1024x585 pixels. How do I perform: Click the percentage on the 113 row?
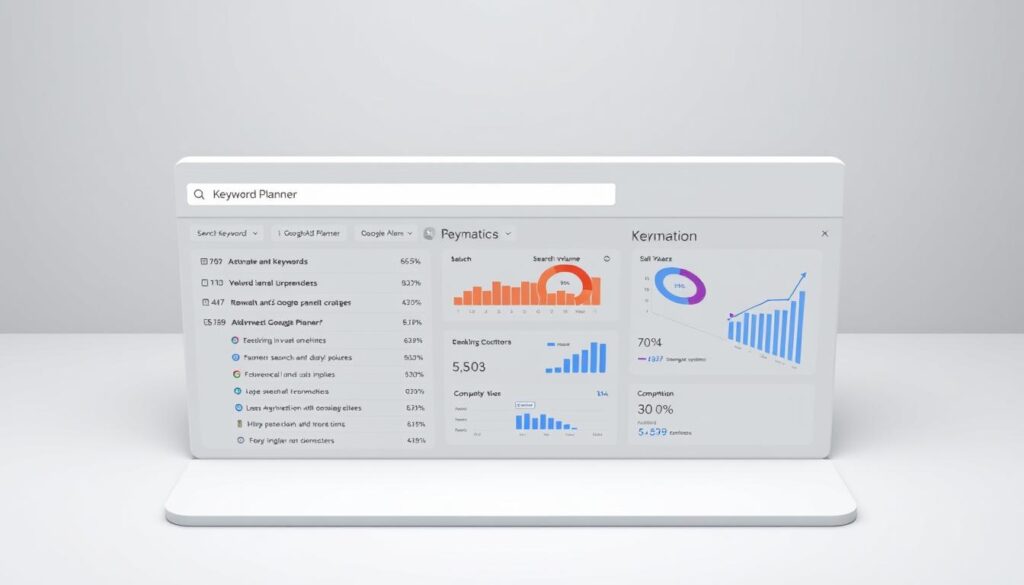pos(411,283)
